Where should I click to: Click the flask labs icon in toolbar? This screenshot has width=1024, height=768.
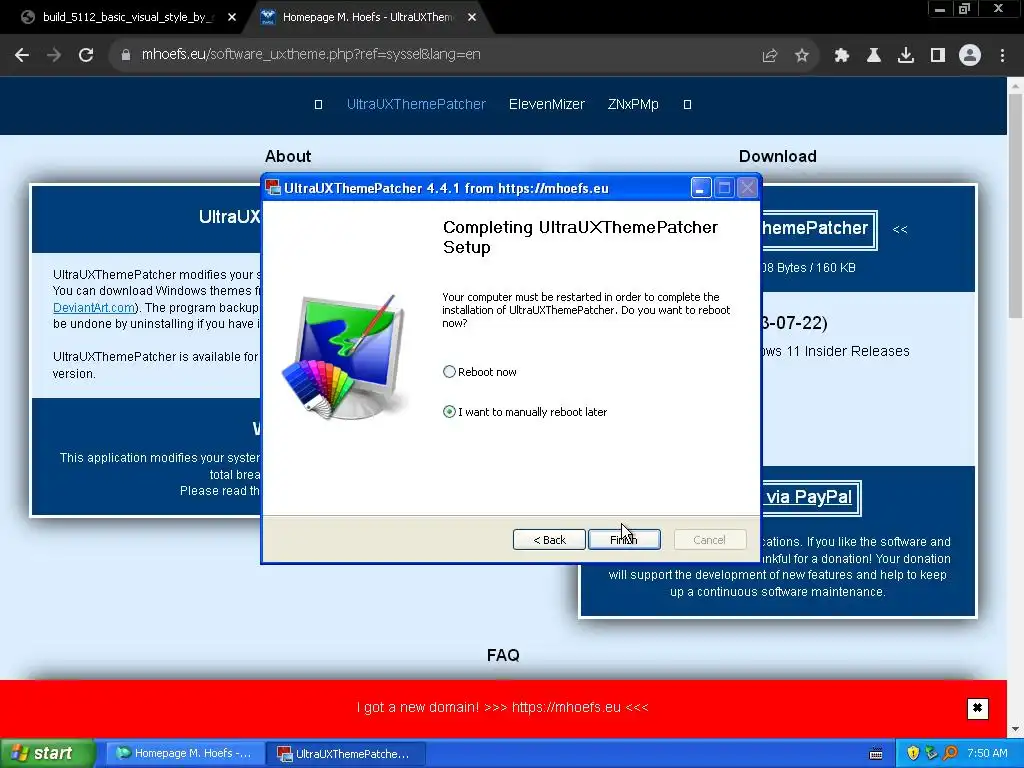(x=874, y=56)
